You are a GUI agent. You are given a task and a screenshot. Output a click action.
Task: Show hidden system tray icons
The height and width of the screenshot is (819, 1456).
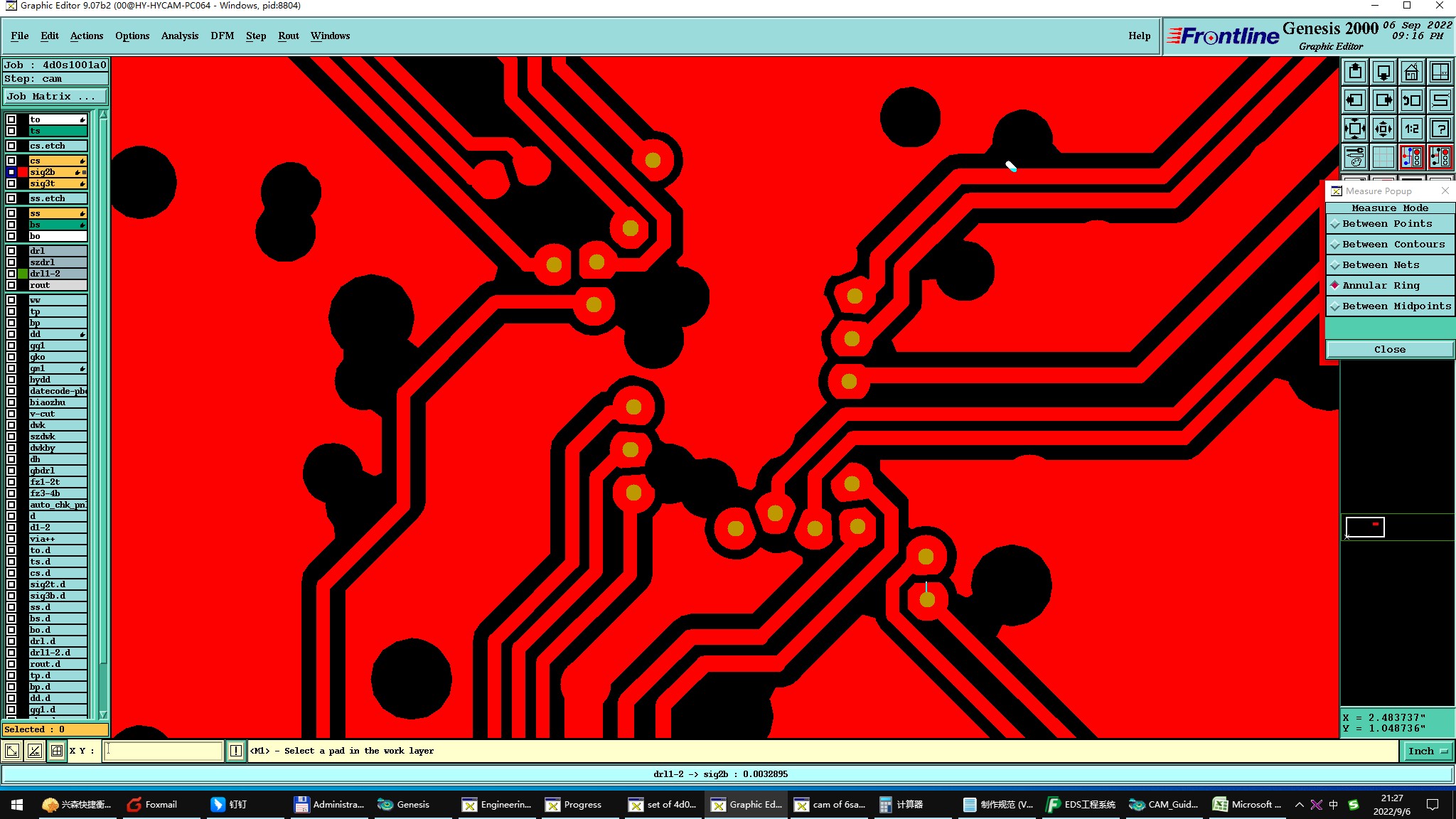[x=1299, y=805]
